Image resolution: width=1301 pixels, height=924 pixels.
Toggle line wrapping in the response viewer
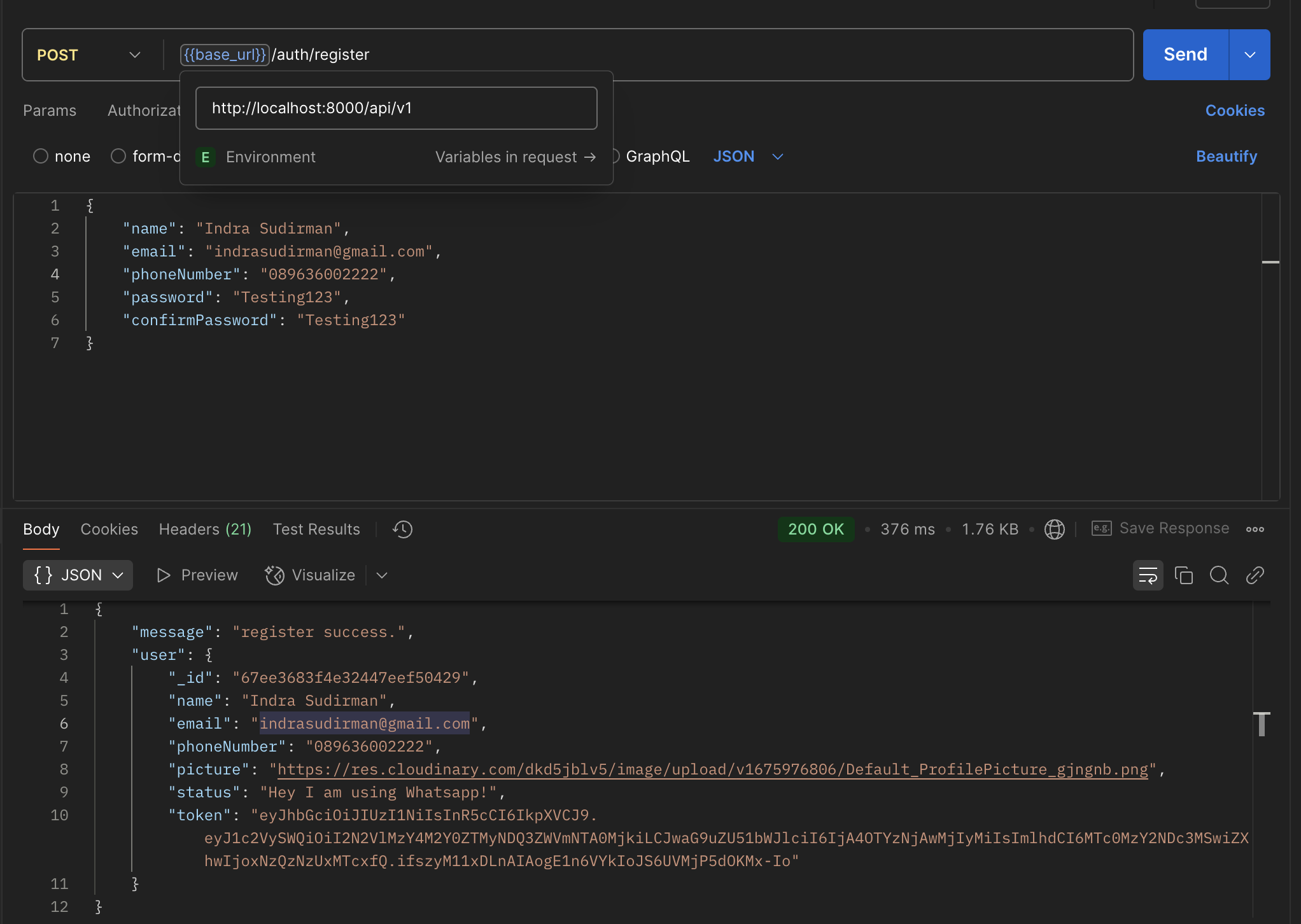[1148, 575]
